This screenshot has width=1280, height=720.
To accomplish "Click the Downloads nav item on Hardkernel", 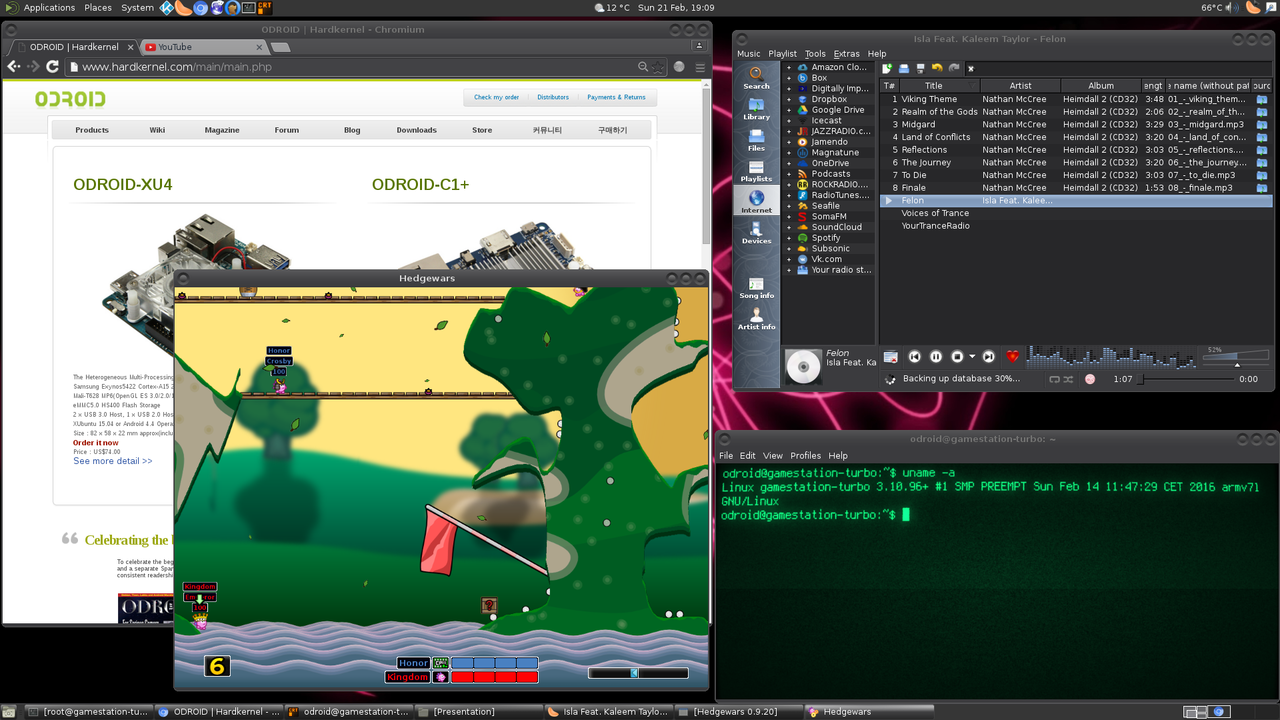I will tap(416, 130).
